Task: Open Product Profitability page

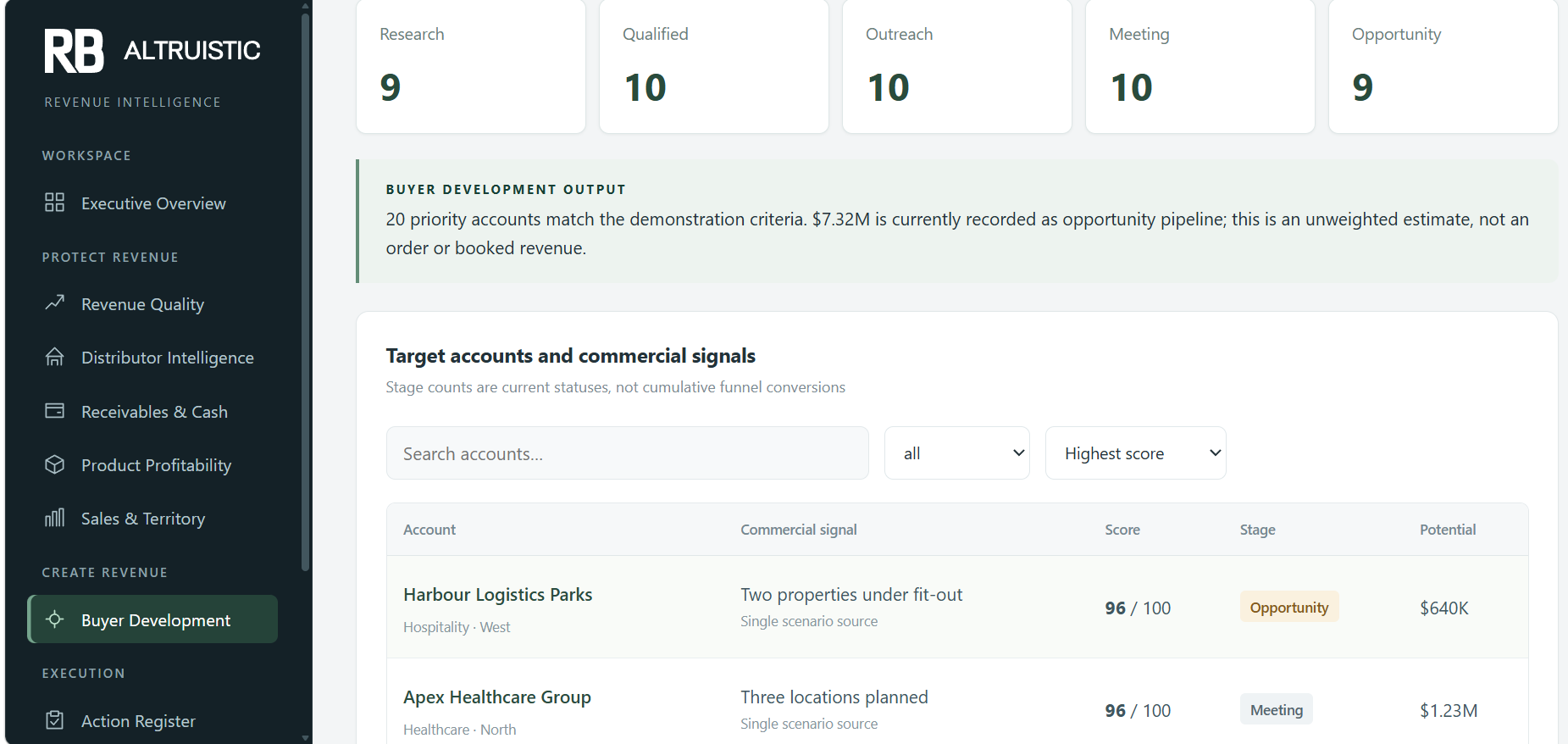Action: (153, 465)
